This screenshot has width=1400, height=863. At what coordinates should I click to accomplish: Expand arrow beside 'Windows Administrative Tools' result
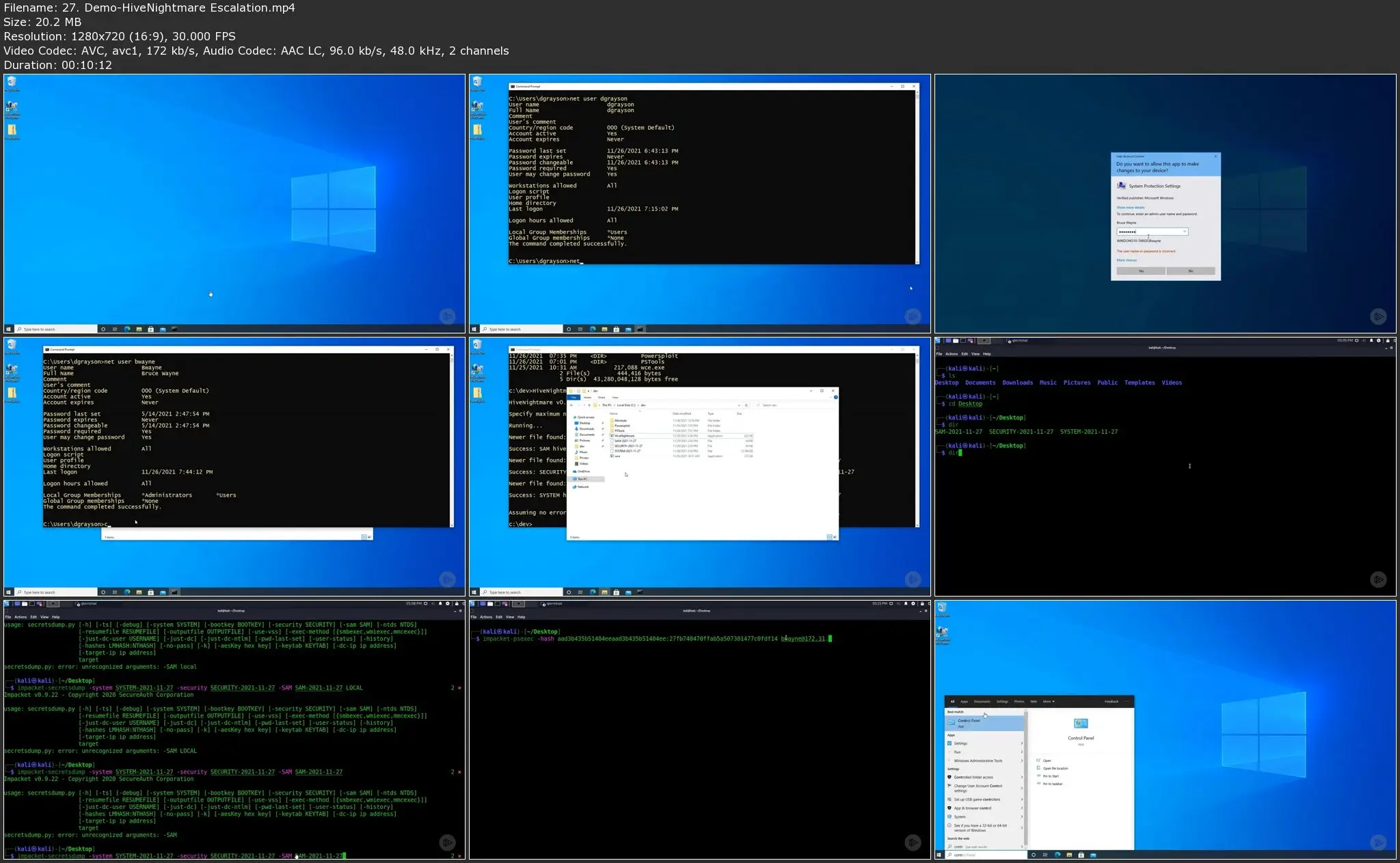[x=1022, y=761]
